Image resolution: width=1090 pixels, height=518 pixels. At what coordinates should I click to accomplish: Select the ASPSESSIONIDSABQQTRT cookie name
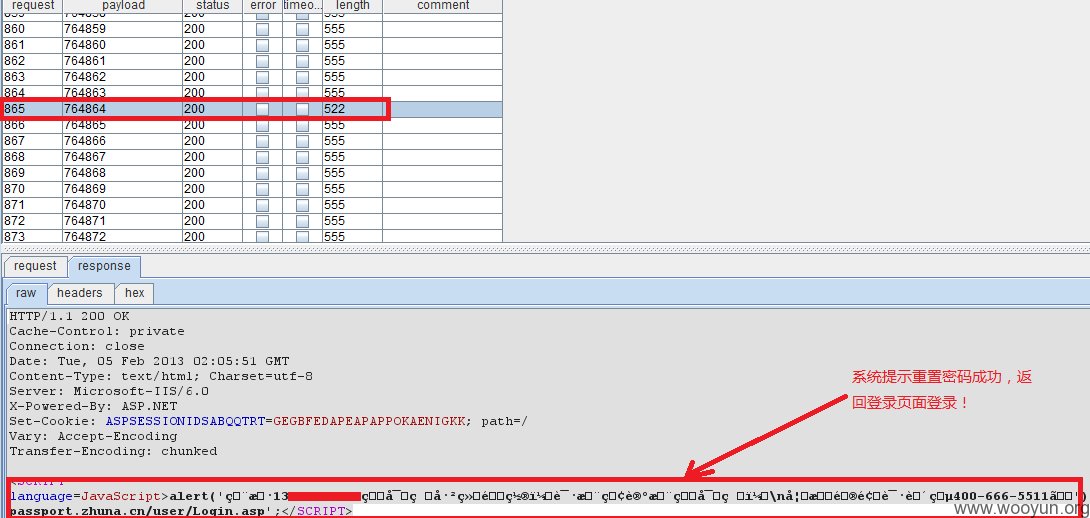[x=186, y=421]
